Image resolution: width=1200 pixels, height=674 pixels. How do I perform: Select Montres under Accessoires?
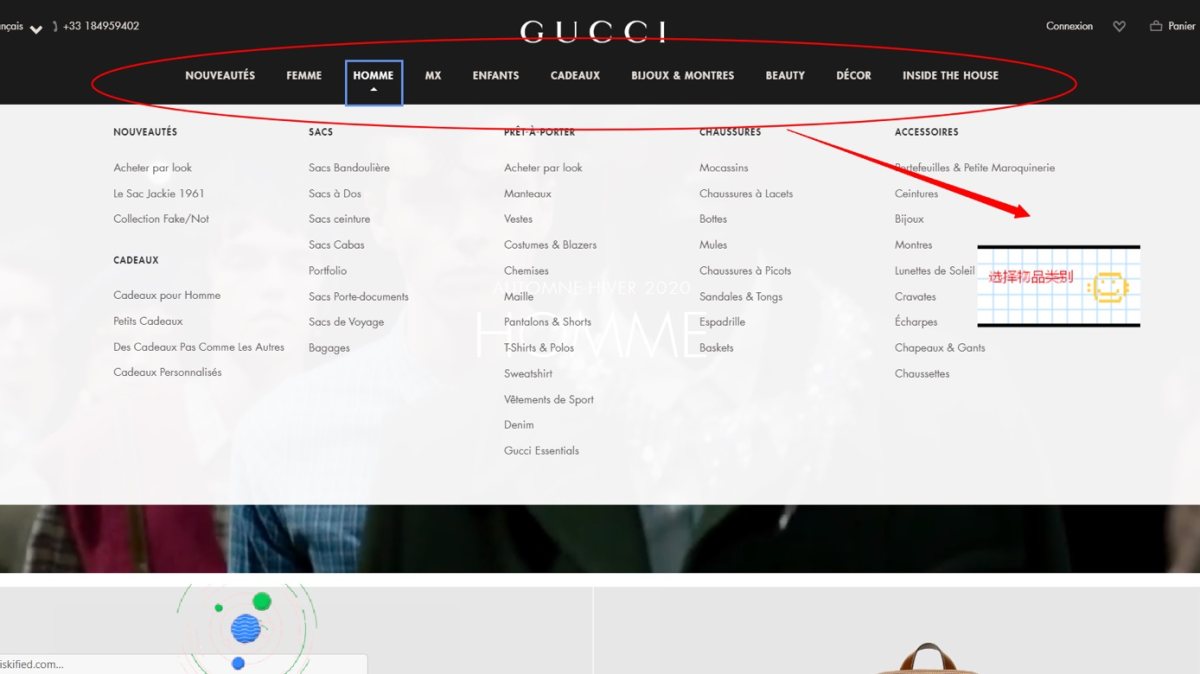(913, 245)
